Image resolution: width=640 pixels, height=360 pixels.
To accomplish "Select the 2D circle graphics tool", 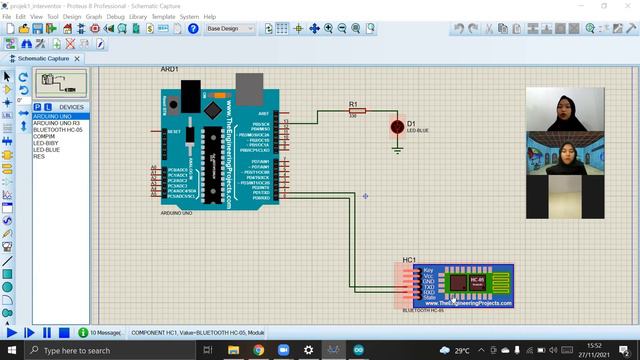I will pyautogui.click(x=7, y=287).
